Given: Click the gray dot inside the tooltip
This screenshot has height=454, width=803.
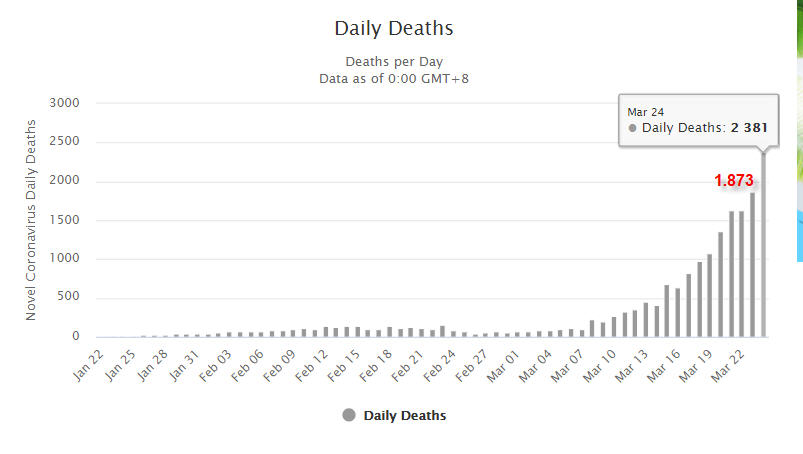Looking at the screenshot, I should coord(633,129).
